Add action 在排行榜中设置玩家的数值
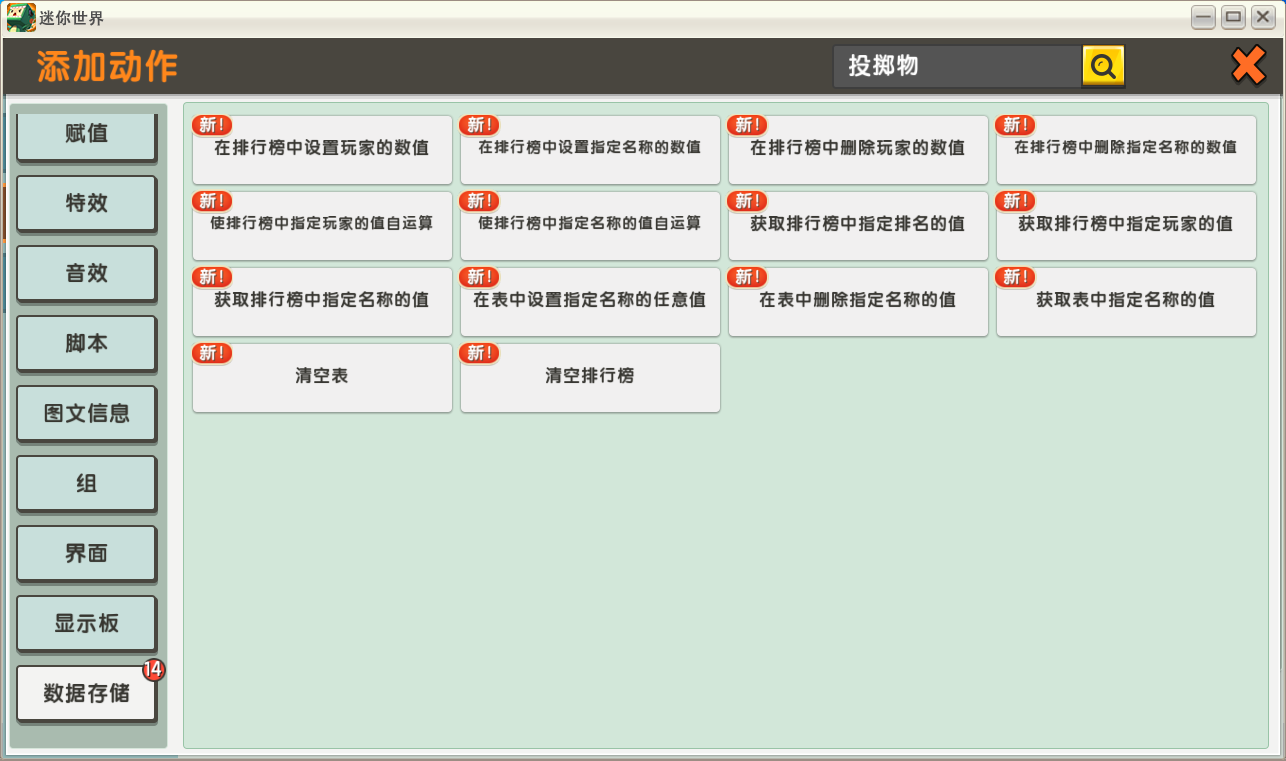Viewport: 1286px width, 761px height. click(322, 150)
